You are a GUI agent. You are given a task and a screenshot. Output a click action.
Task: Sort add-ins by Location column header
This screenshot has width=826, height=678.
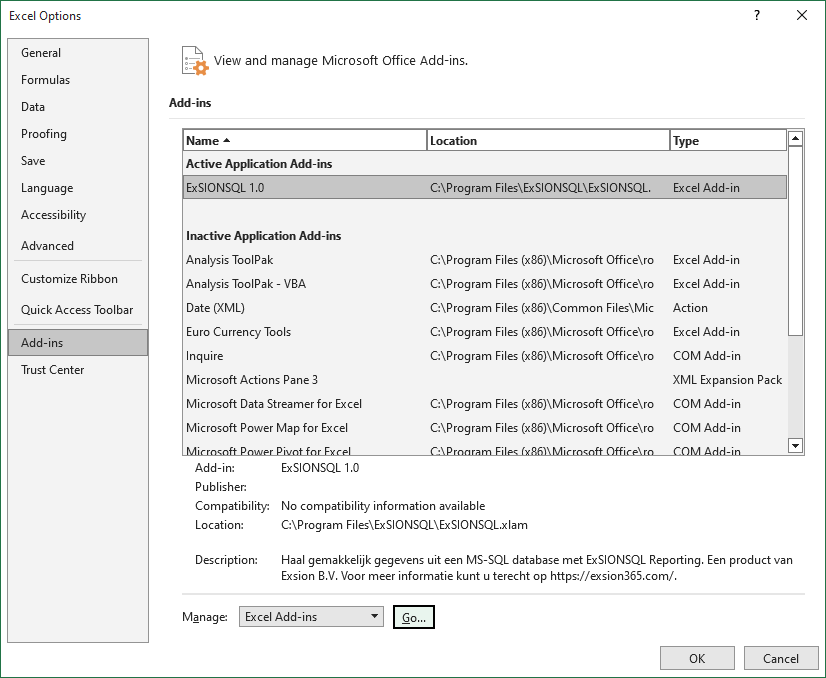point(548,141)
